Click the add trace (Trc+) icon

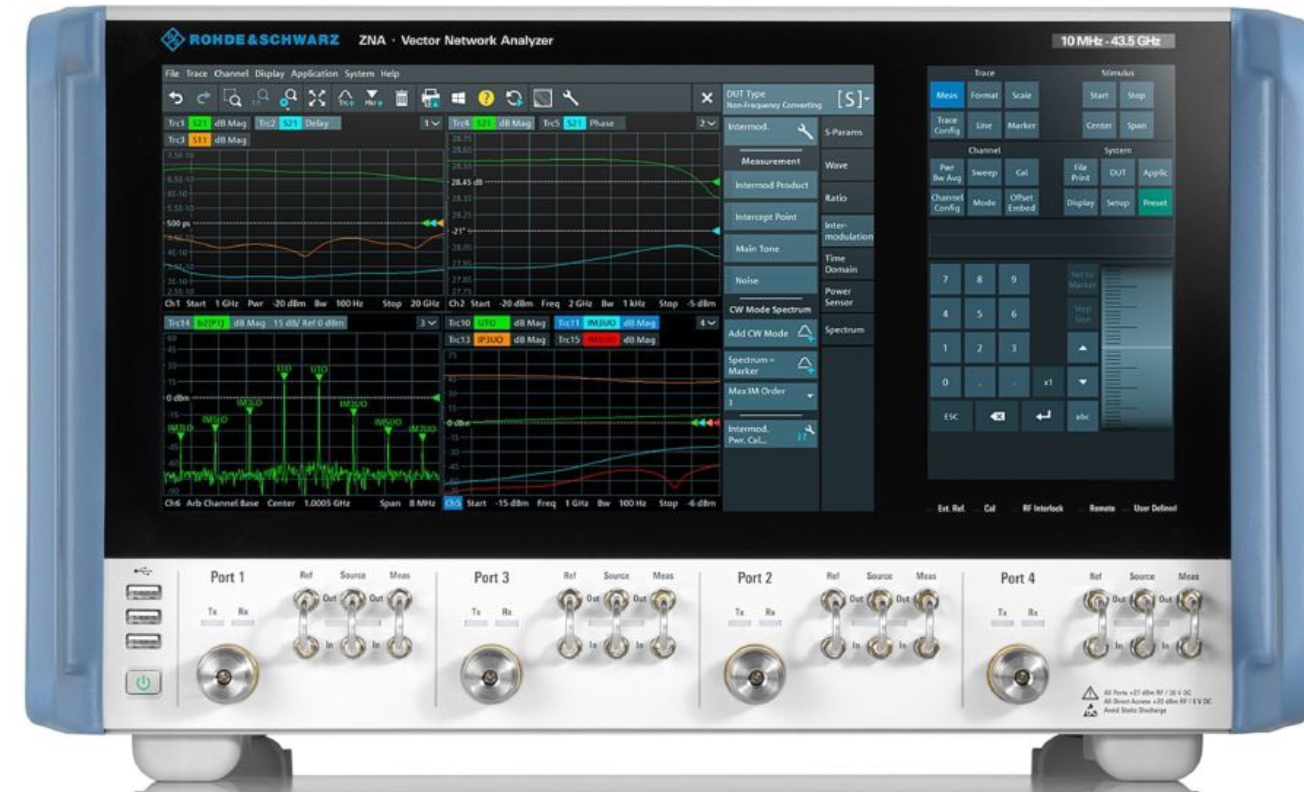click(x=346, y=98)
